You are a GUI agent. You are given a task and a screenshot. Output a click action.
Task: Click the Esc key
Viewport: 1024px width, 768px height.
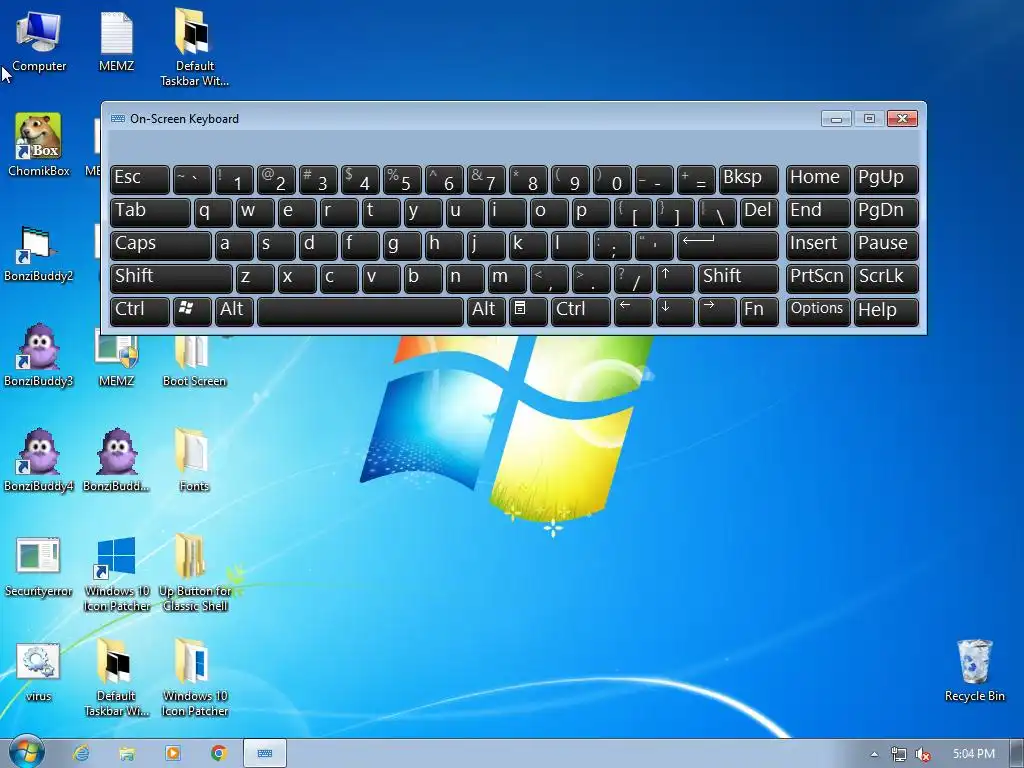pos(140,180)
